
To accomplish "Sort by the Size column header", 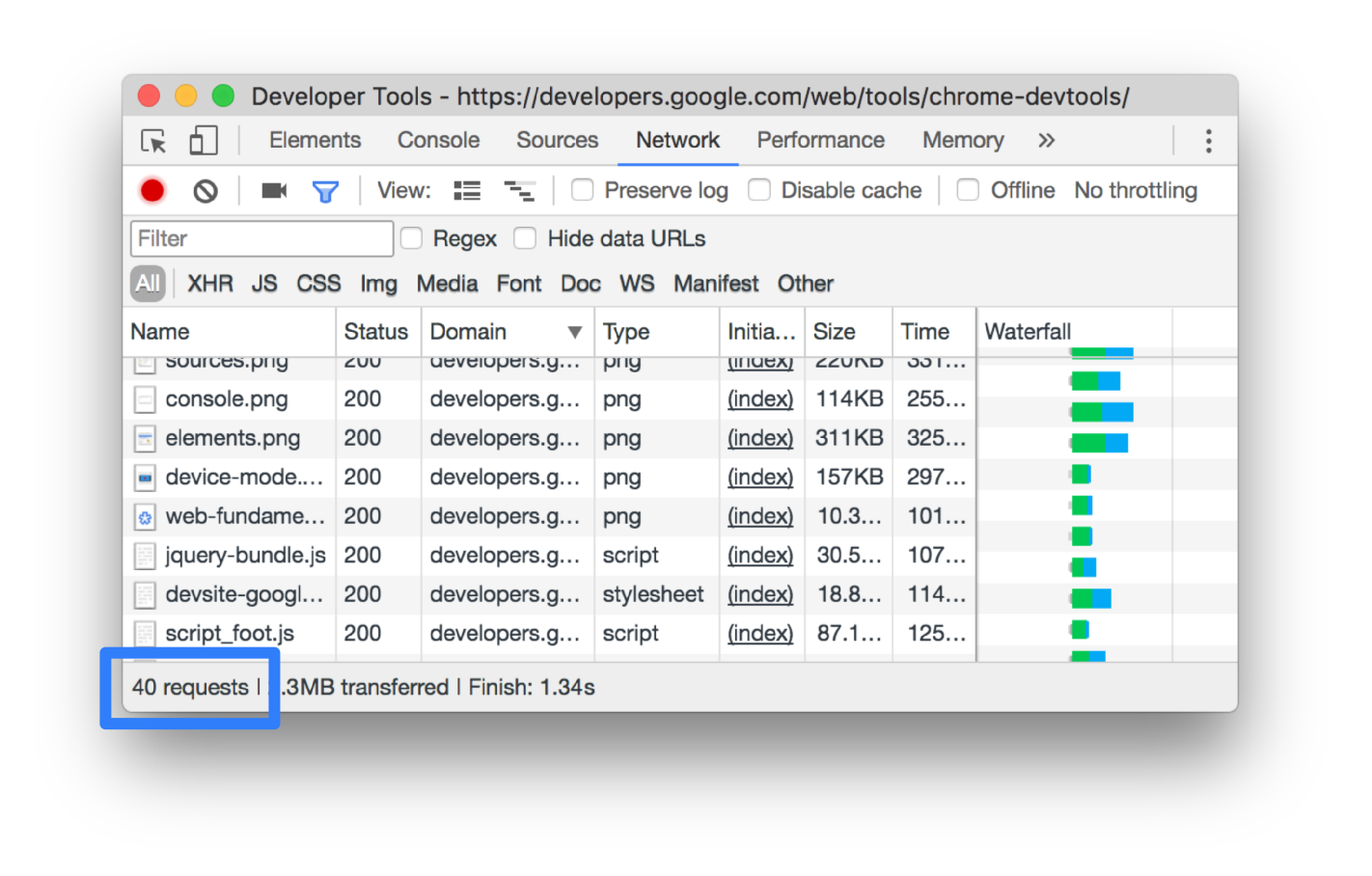I will click(x=848, y=332).
